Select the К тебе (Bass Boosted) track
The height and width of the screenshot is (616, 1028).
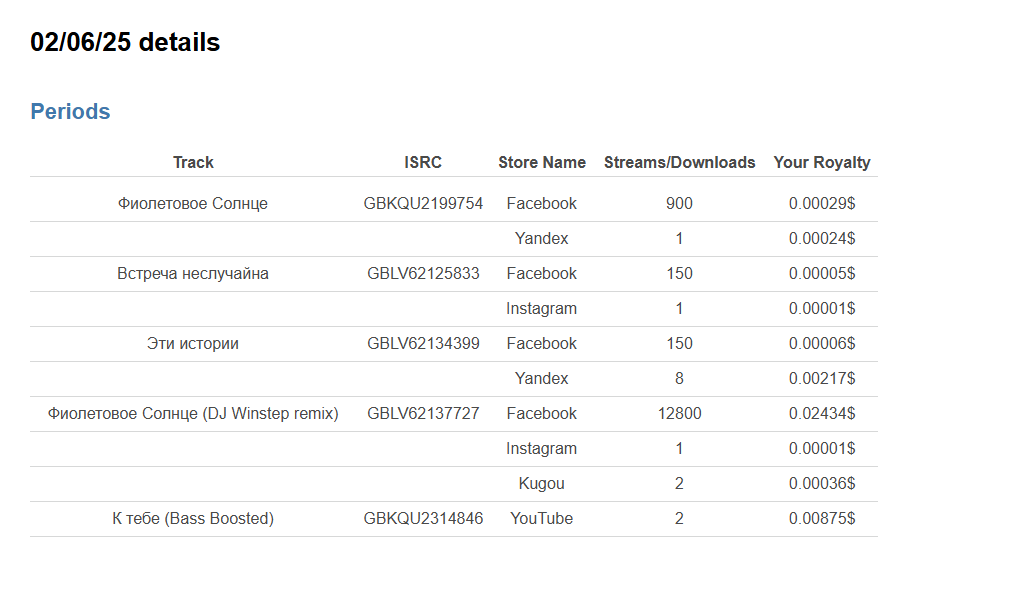tap(193, 519)
